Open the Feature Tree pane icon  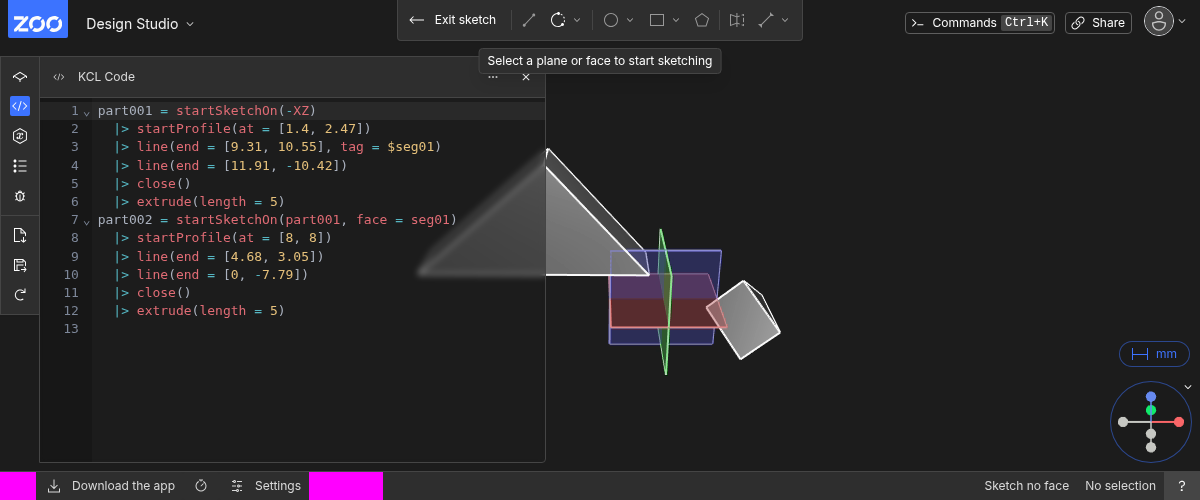[x=19, y=77]
